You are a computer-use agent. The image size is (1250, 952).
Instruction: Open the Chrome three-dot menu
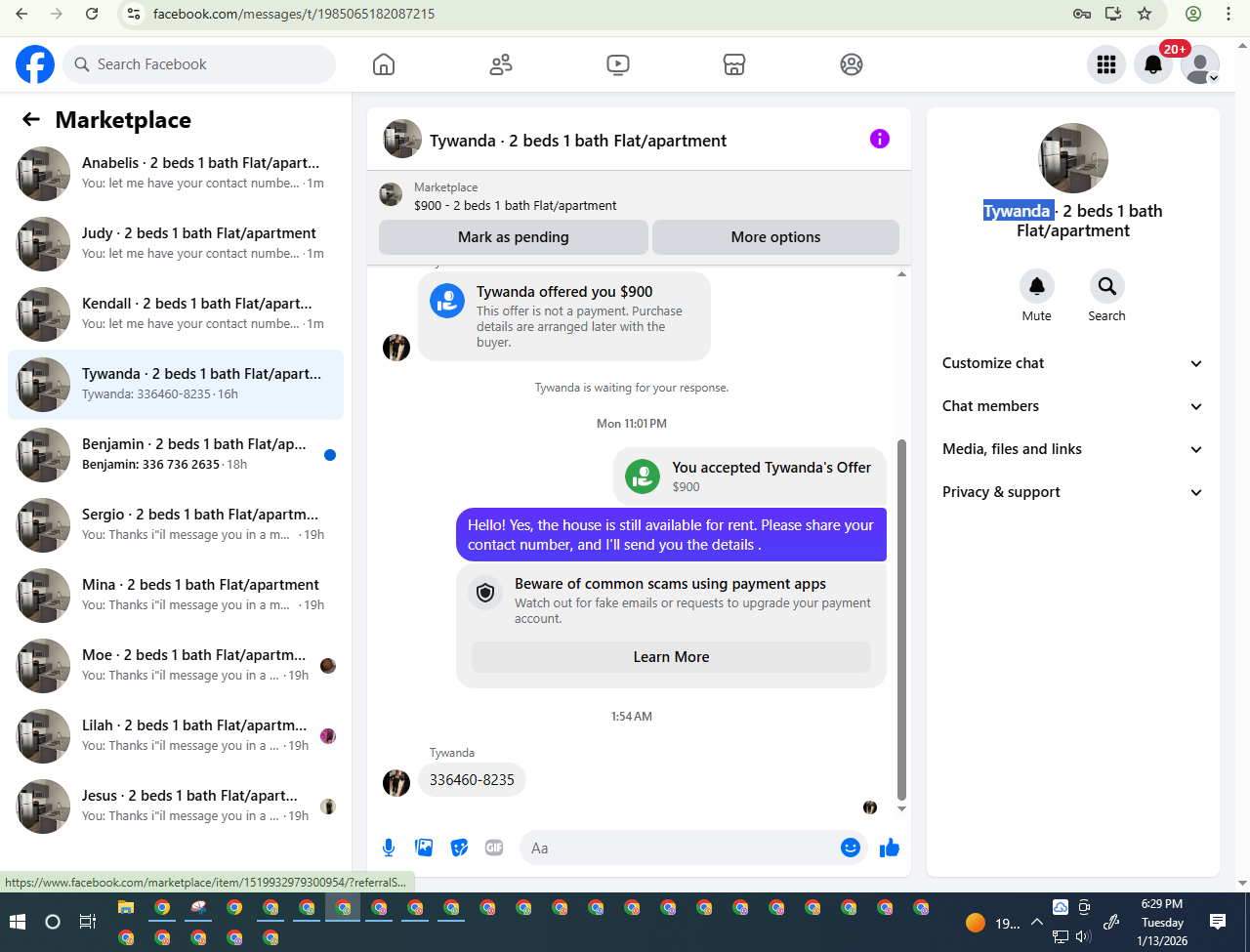[1229, 14]
